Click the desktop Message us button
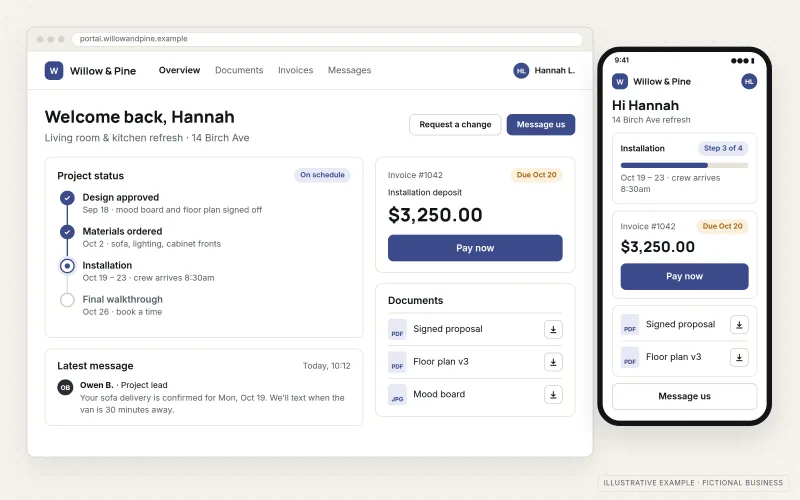 541,124
